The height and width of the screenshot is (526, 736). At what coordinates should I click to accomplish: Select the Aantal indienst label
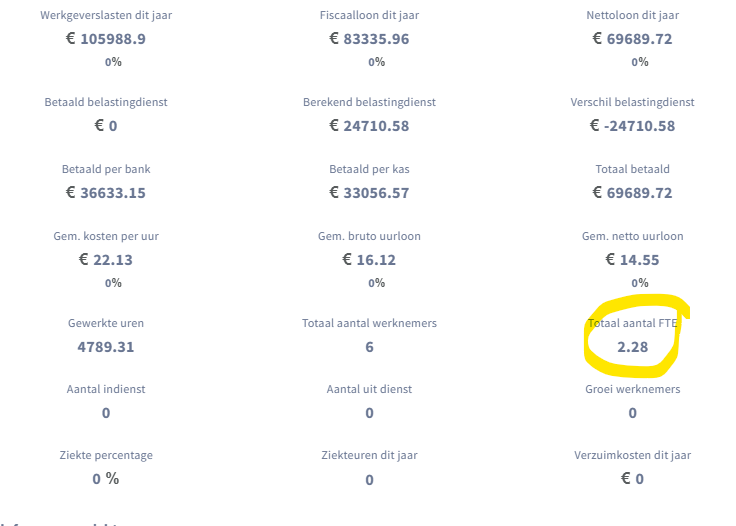(106, 389)
